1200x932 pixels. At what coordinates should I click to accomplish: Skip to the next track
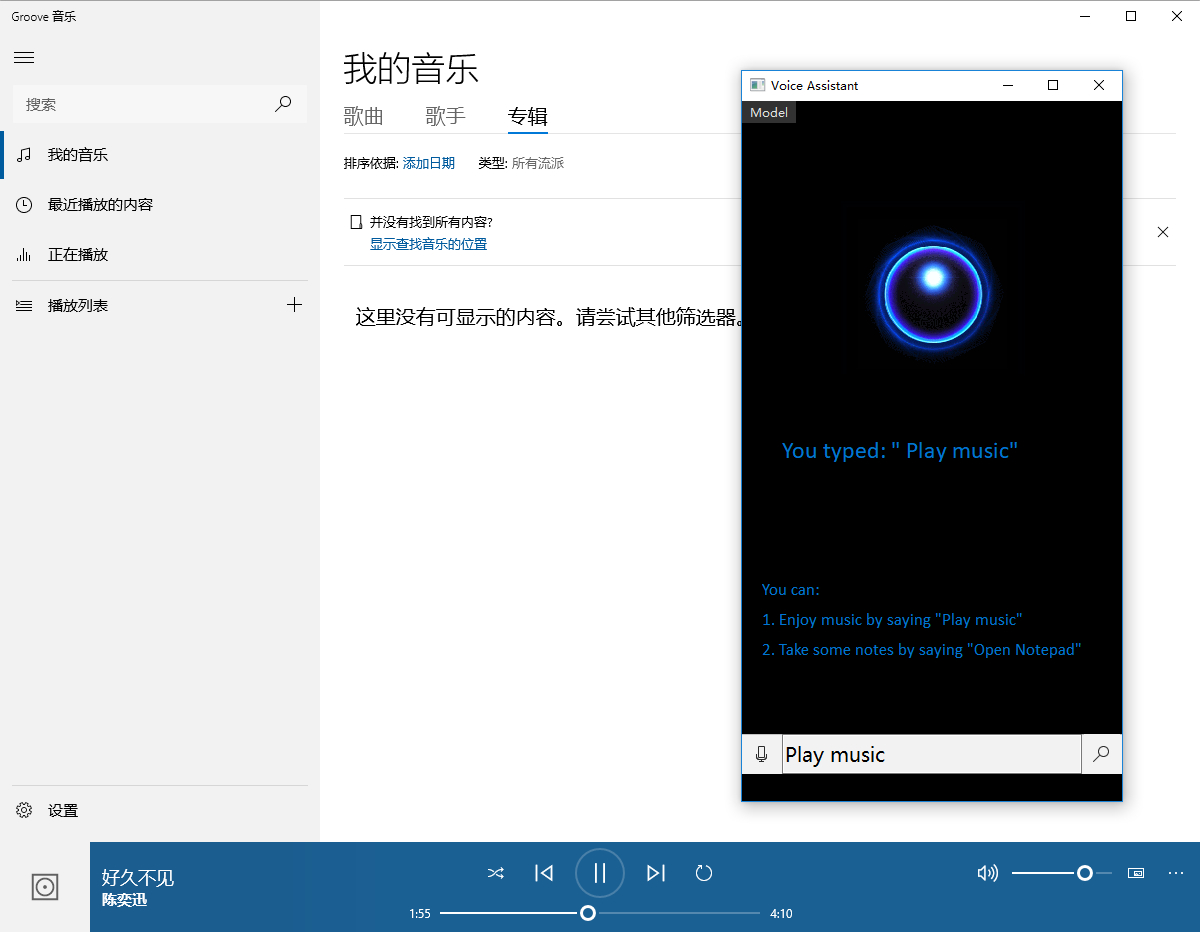[x=655, y=873]
